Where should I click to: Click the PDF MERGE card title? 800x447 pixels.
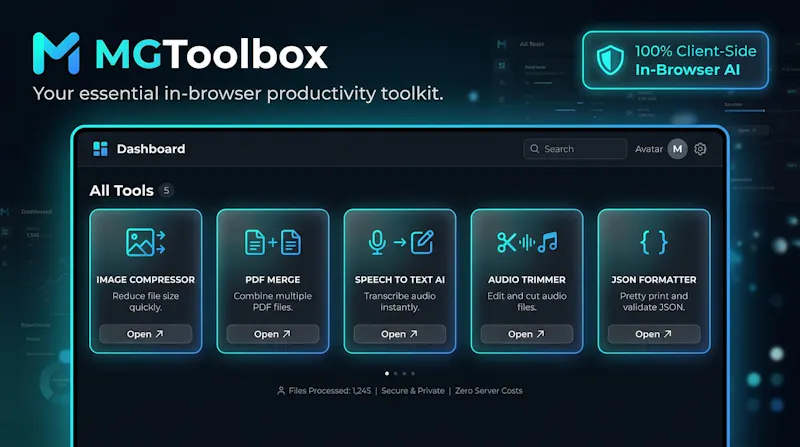272,280
